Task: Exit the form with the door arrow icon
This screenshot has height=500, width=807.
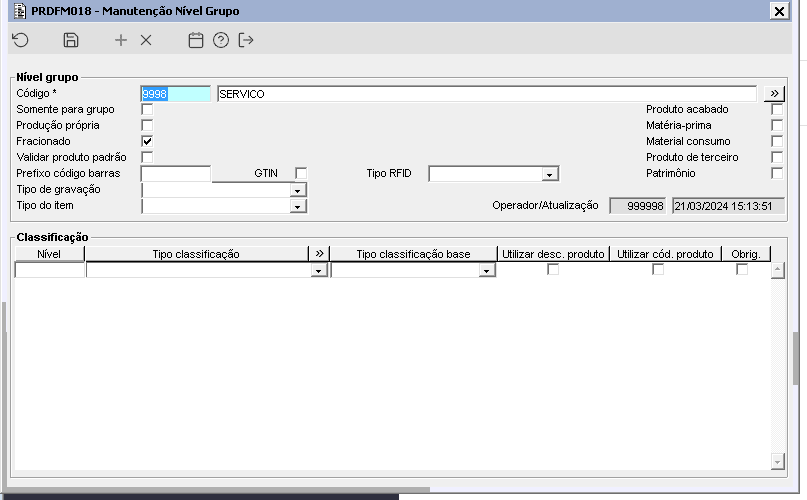Action: [x=246, y=40]
